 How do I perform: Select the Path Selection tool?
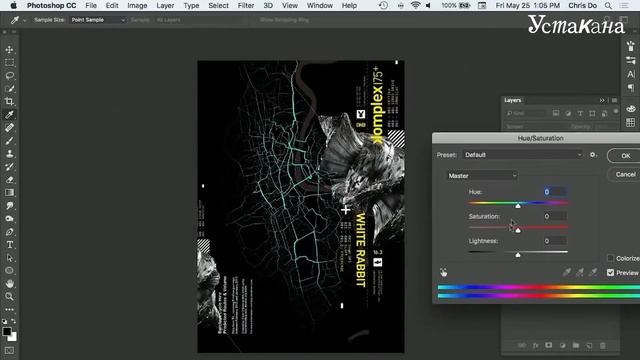tap(9, 258)
